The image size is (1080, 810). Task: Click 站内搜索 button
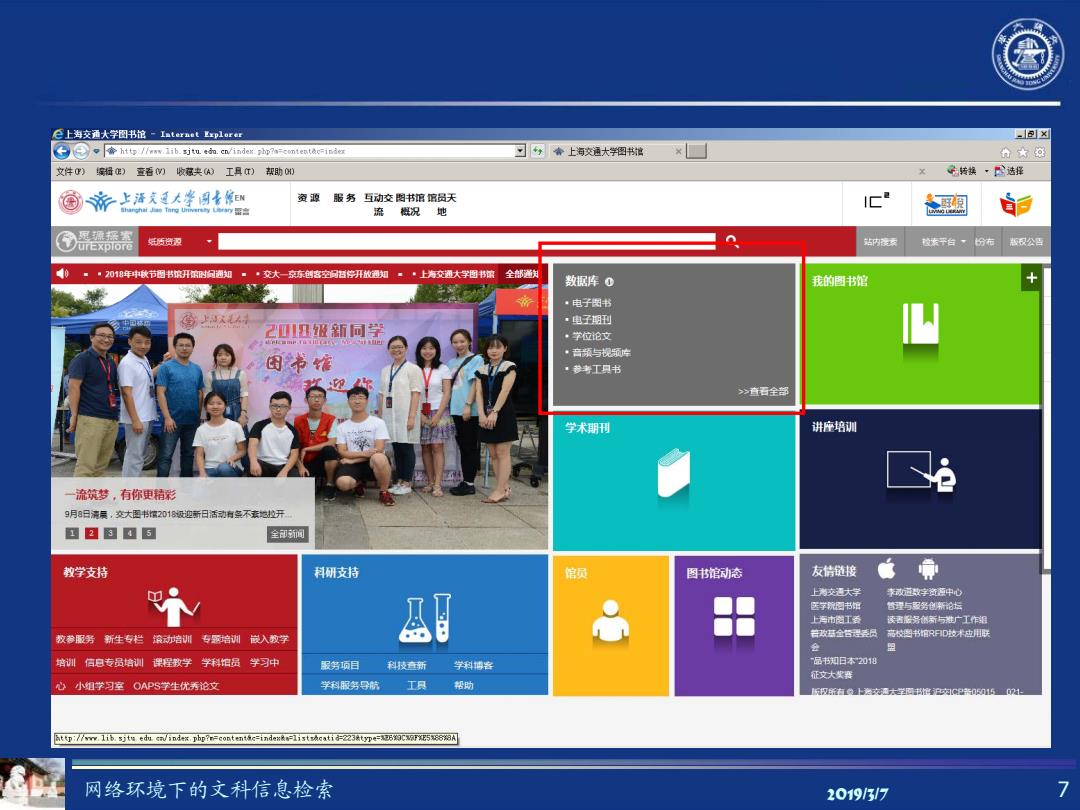click(x=880, y=242)
